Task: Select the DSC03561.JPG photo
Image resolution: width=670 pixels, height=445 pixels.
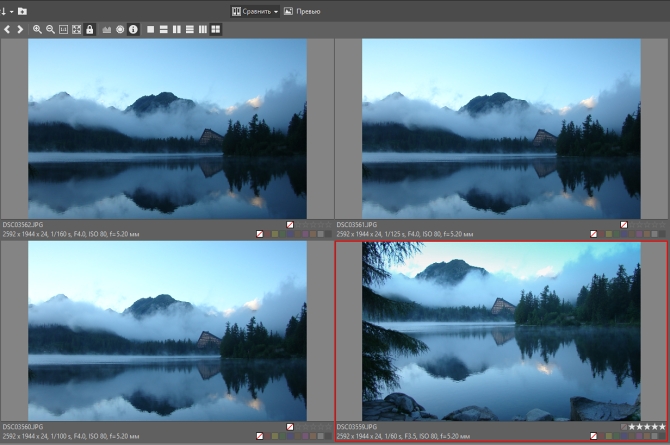Action: pos(501,128)
